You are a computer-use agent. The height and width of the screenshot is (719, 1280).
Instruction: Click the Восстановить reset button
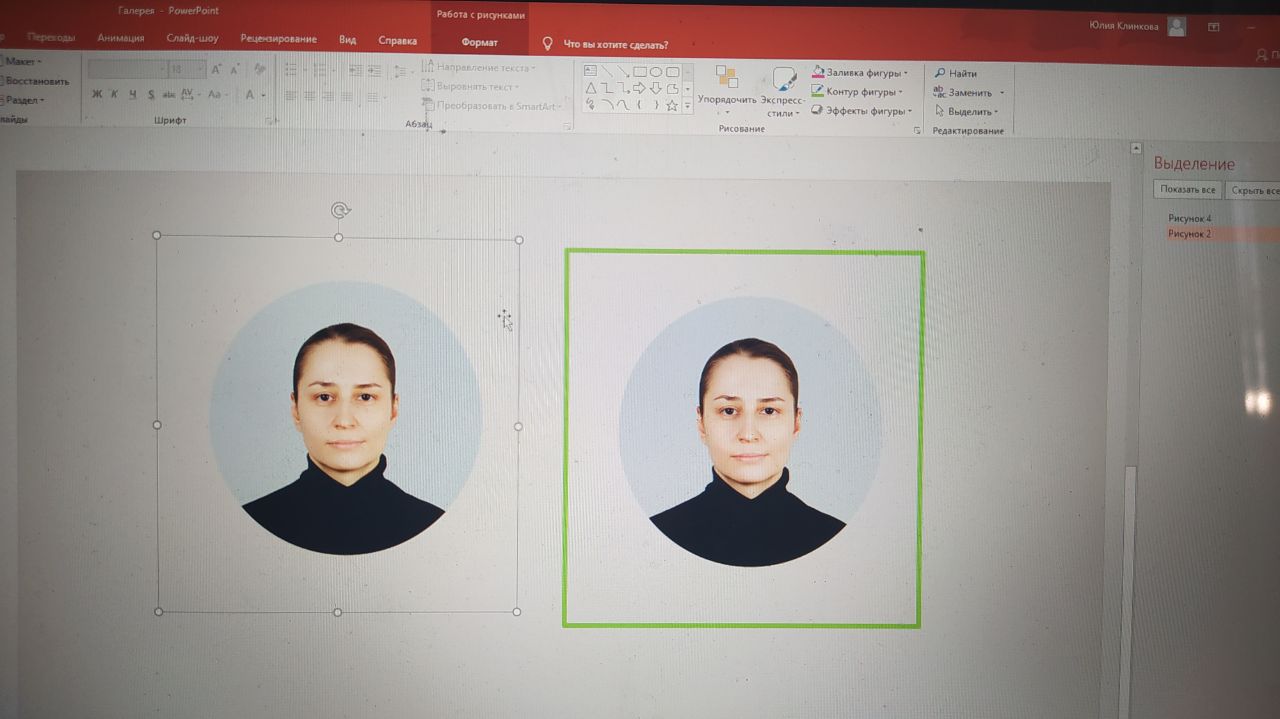(36, 81)
